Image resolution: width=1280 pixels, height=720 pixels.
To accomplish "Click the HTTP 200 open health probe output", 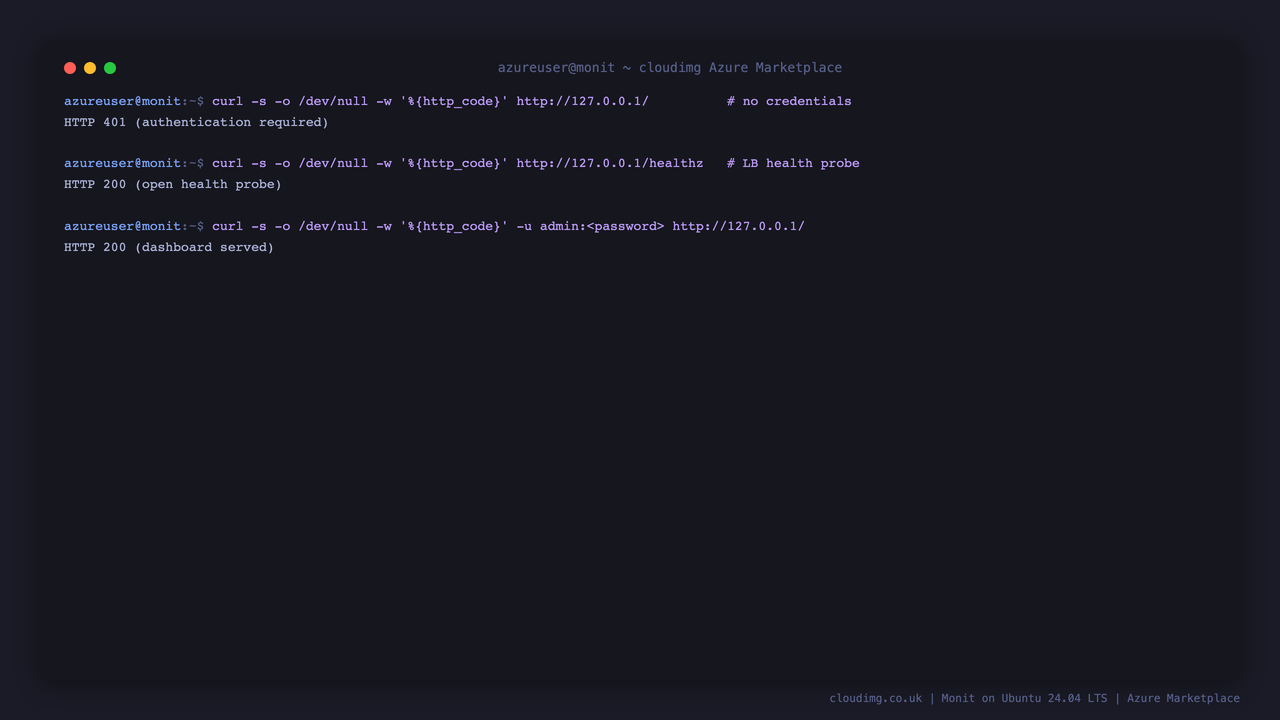I will click(173, 184).
